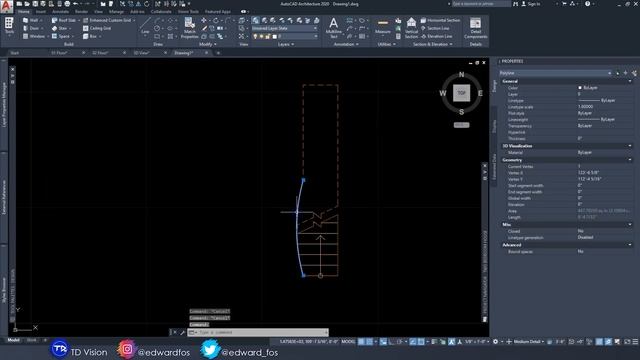Open the Medium Detail display dropdown
Image resolution: width=640 pixels, height=360 pixels.
pyautogui.click(x=529, y=342)
